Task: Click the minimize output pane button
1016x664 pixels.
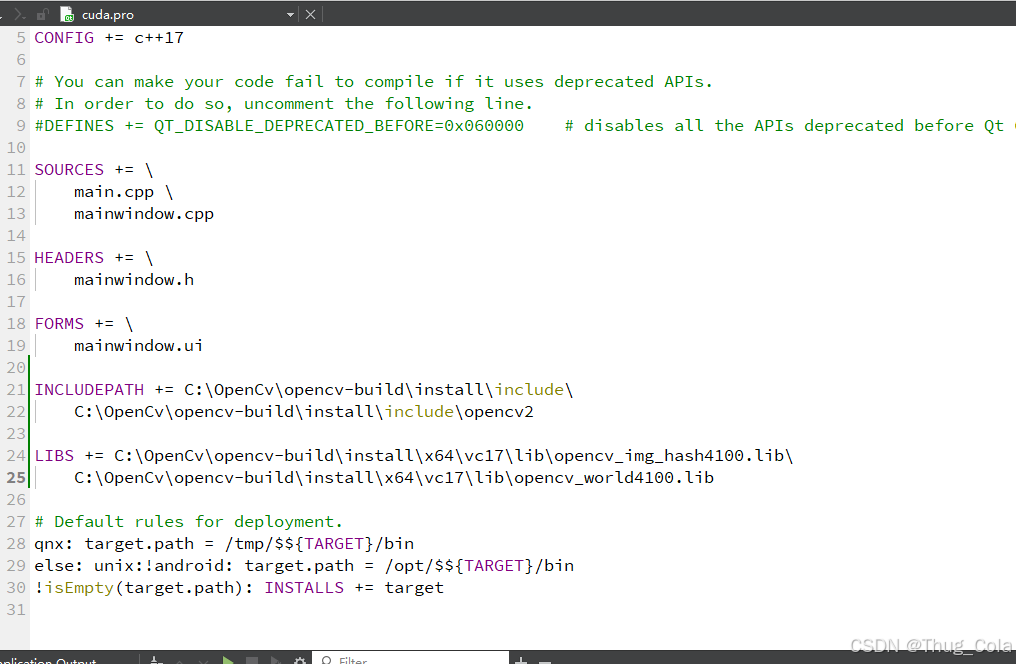Action: click(544, 660)
